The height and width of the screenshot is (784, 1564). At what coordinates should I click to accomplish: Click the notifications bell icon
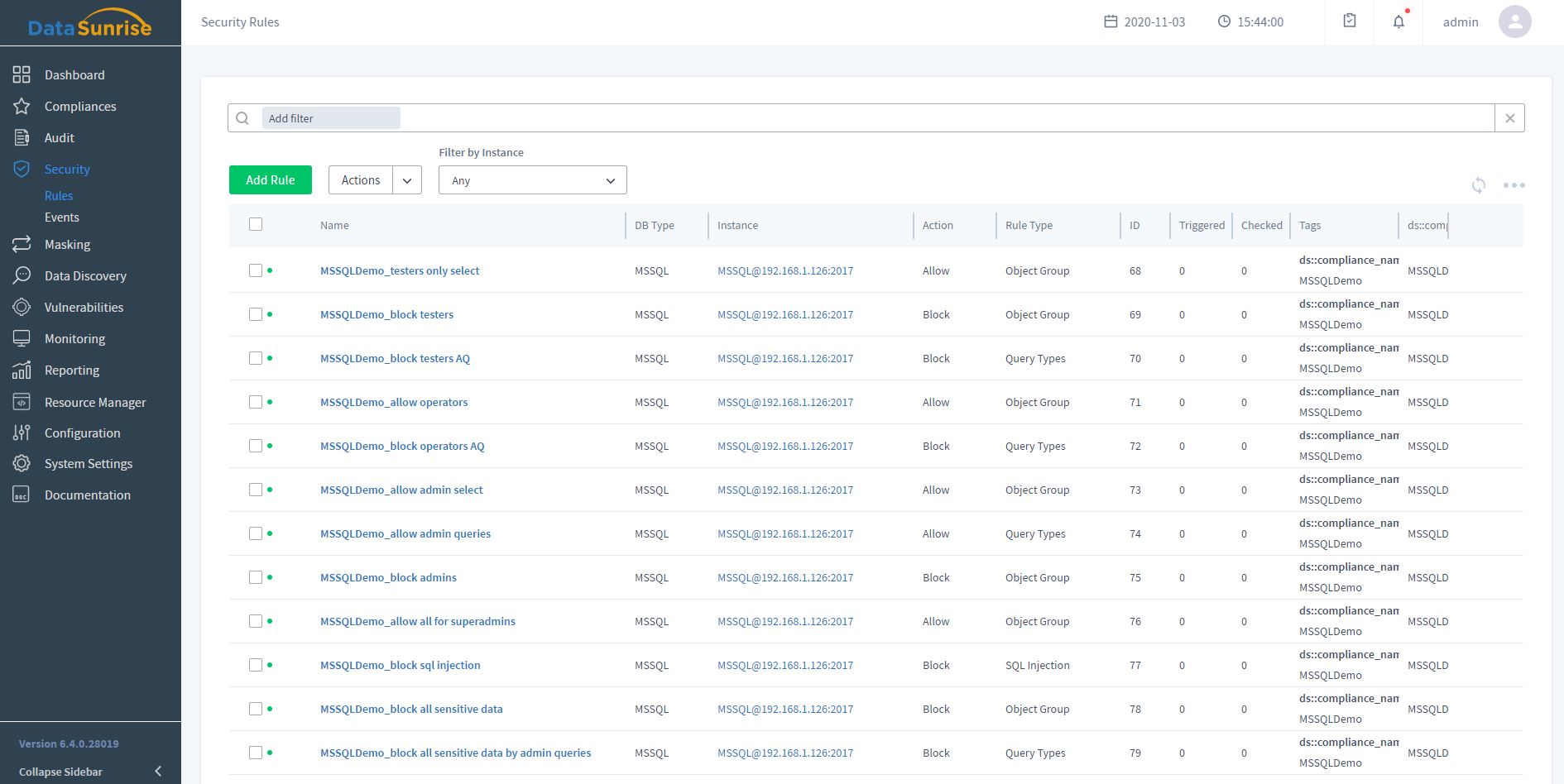click(1398, 22)
